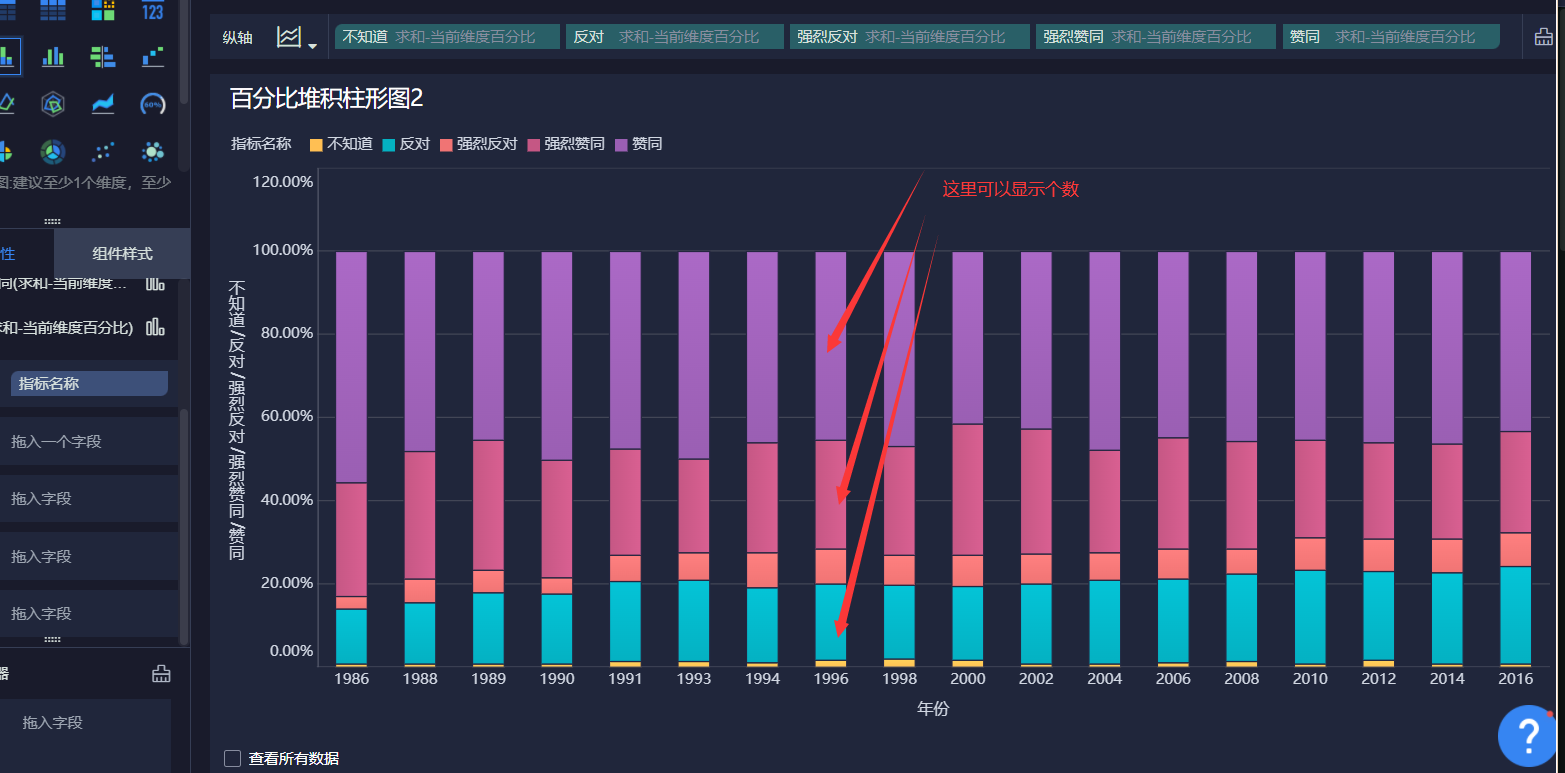
Task: Select the area chart icon
Action: click(x=103, y=103)
